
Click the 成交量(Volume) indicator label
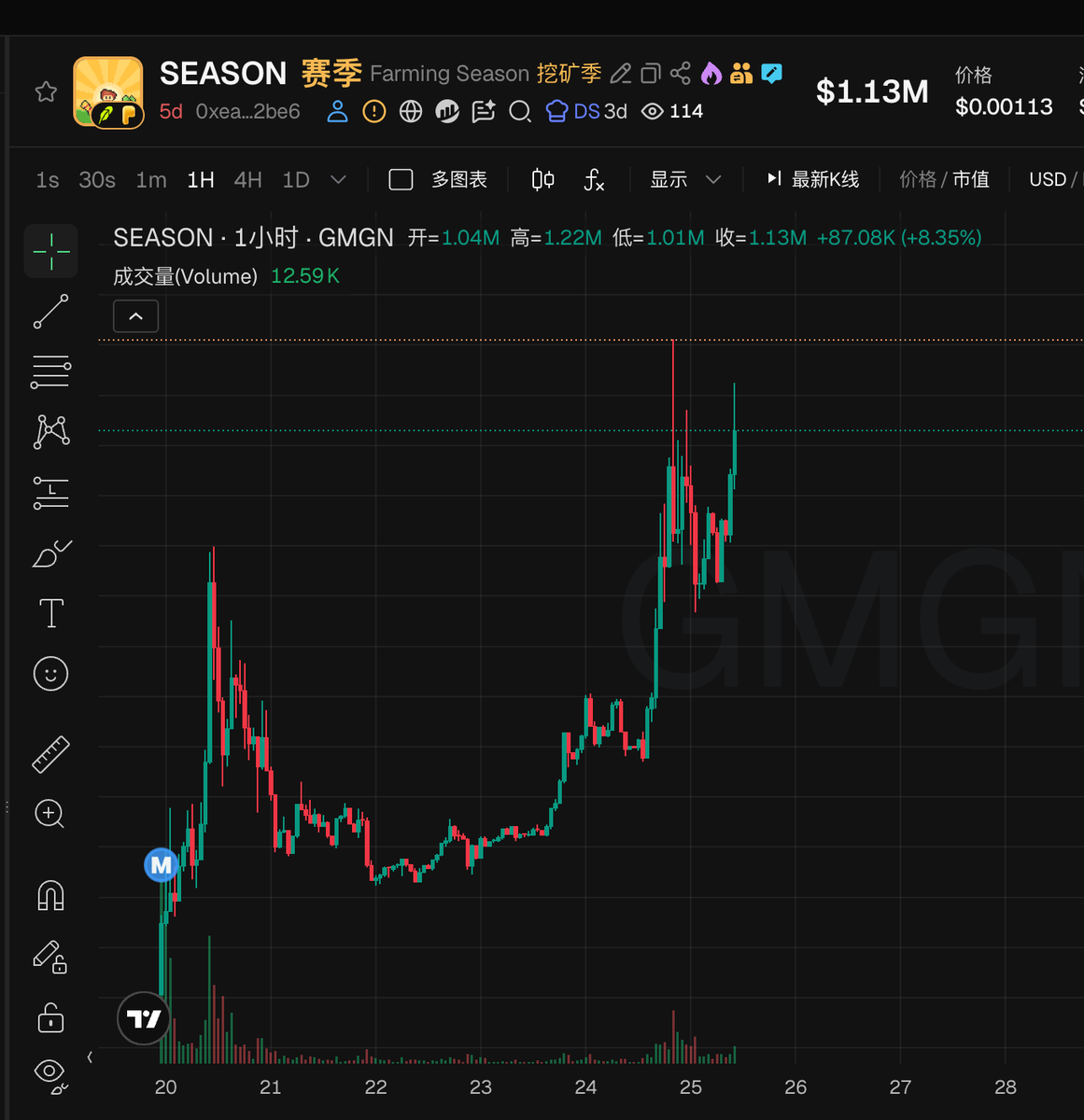tap(185, 276)
